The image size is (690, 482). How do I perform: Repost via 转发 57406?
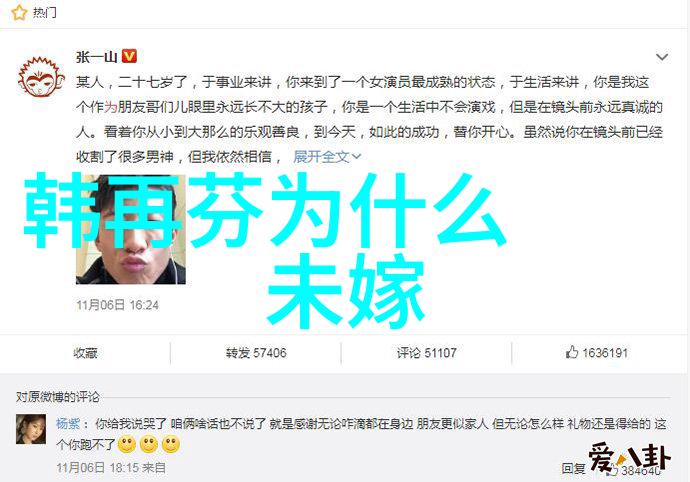pos(256,353)
